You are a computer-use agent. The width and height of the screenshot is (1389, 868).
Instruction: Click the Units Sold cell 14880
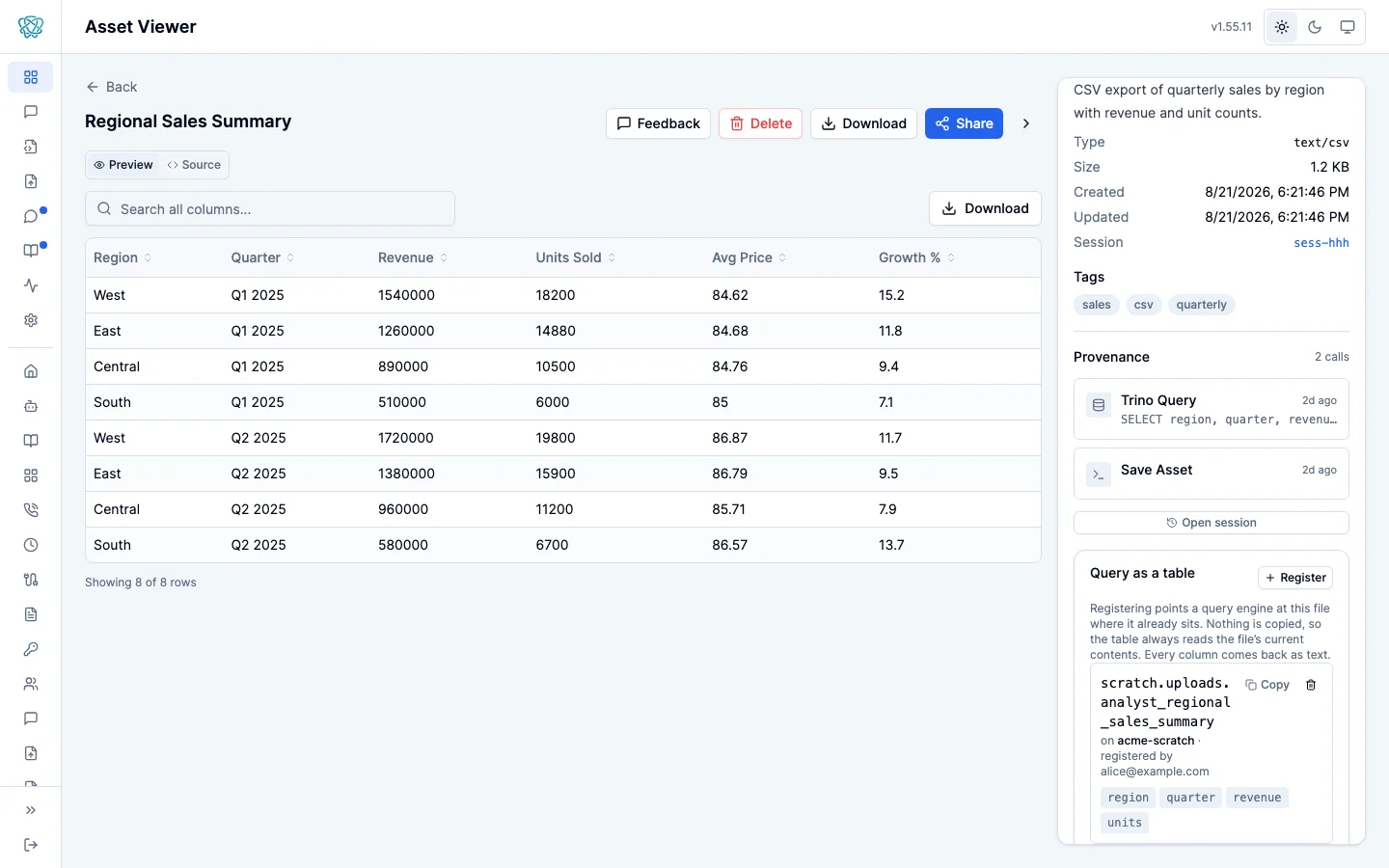tap(556, 331)
